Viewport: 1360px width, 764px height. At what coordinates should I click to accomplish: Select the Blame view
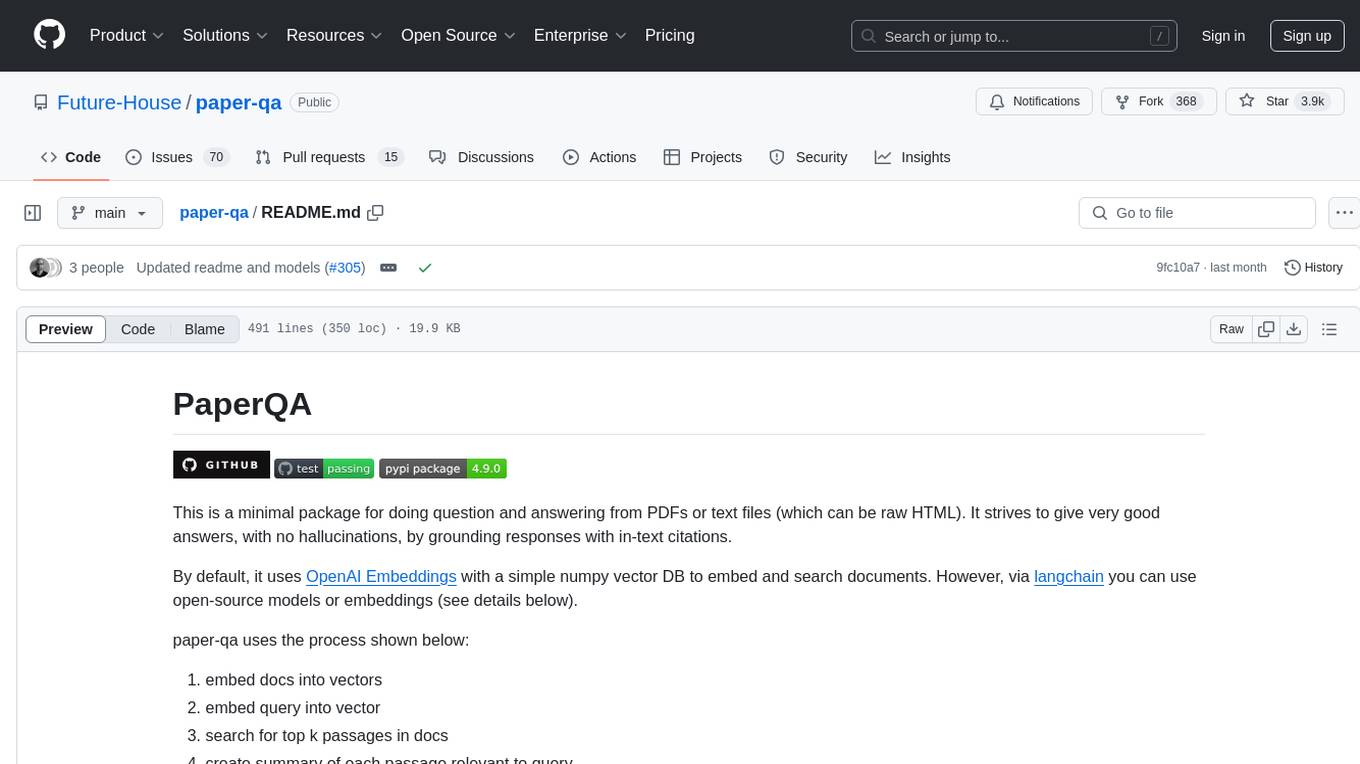point(204,329)
